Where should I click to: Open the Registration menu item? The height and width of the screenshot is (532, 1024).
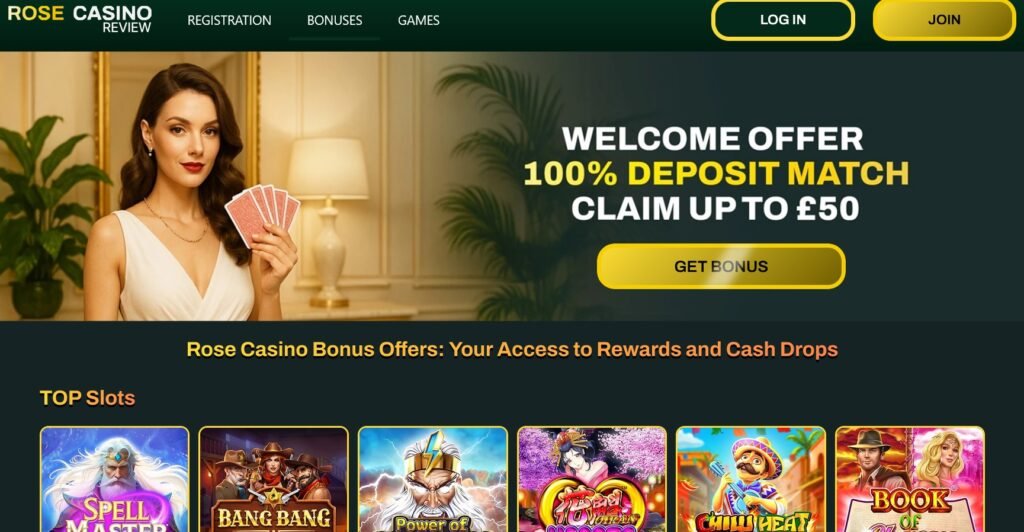point(229,20)
